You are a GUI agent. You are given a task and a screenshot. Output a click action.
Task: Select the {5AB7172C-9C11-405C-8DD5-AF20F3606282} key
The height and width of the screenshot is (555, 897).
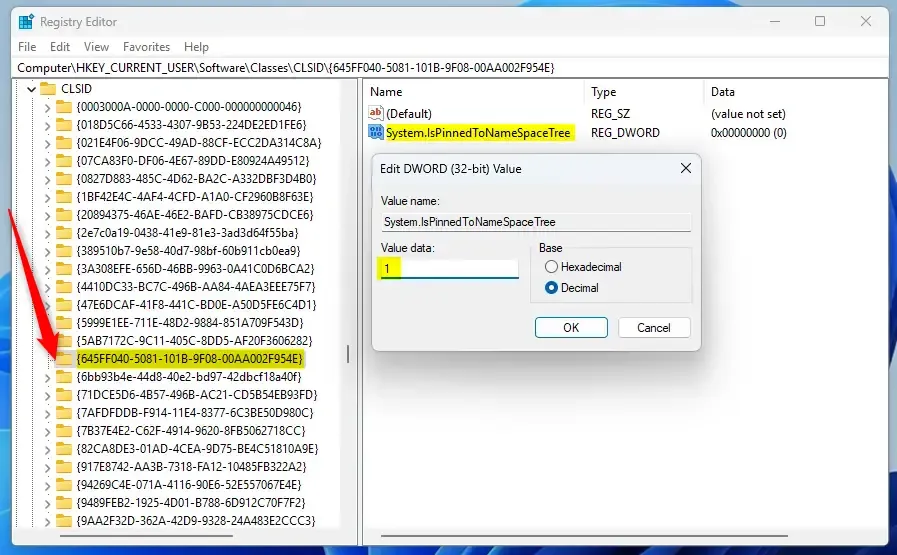pos(195,341)
